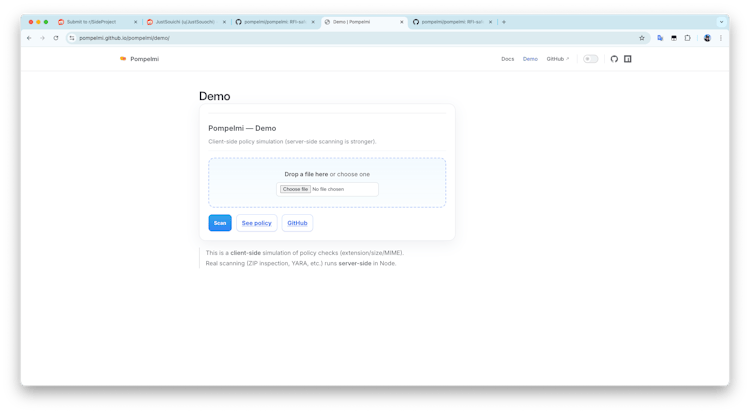Click the Choose file button
Viewport: 750px width, 413px height.
coord(295,189)
